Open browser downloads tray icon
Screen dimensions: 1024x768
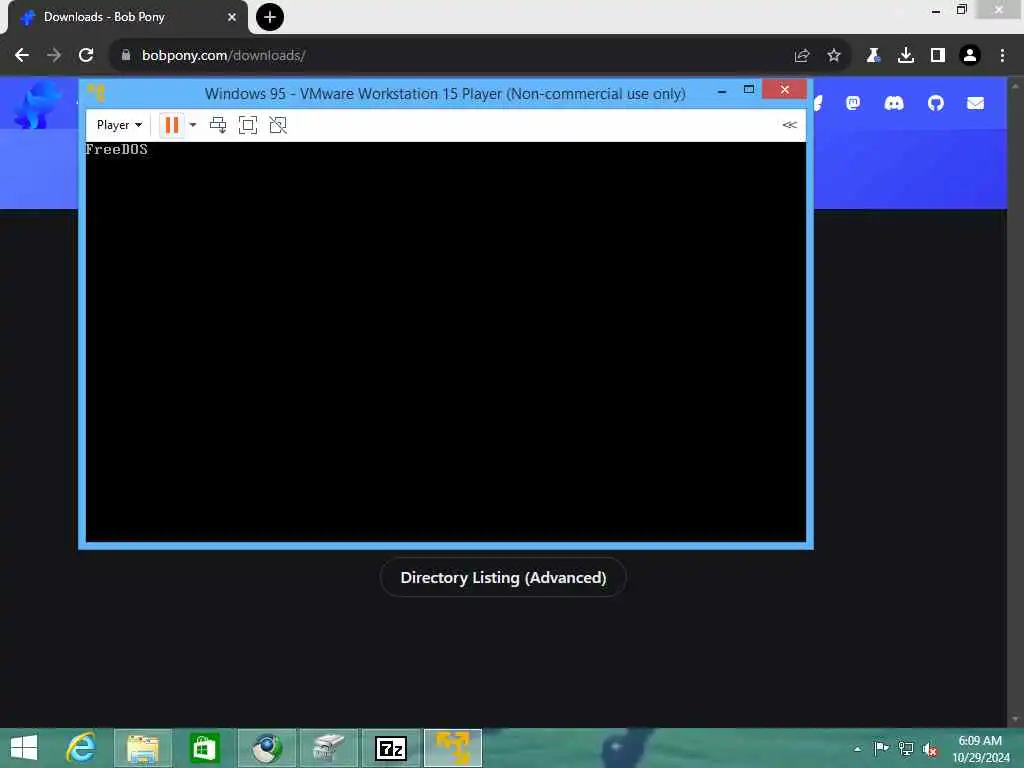pyautogui.click(x=906, y=56)
